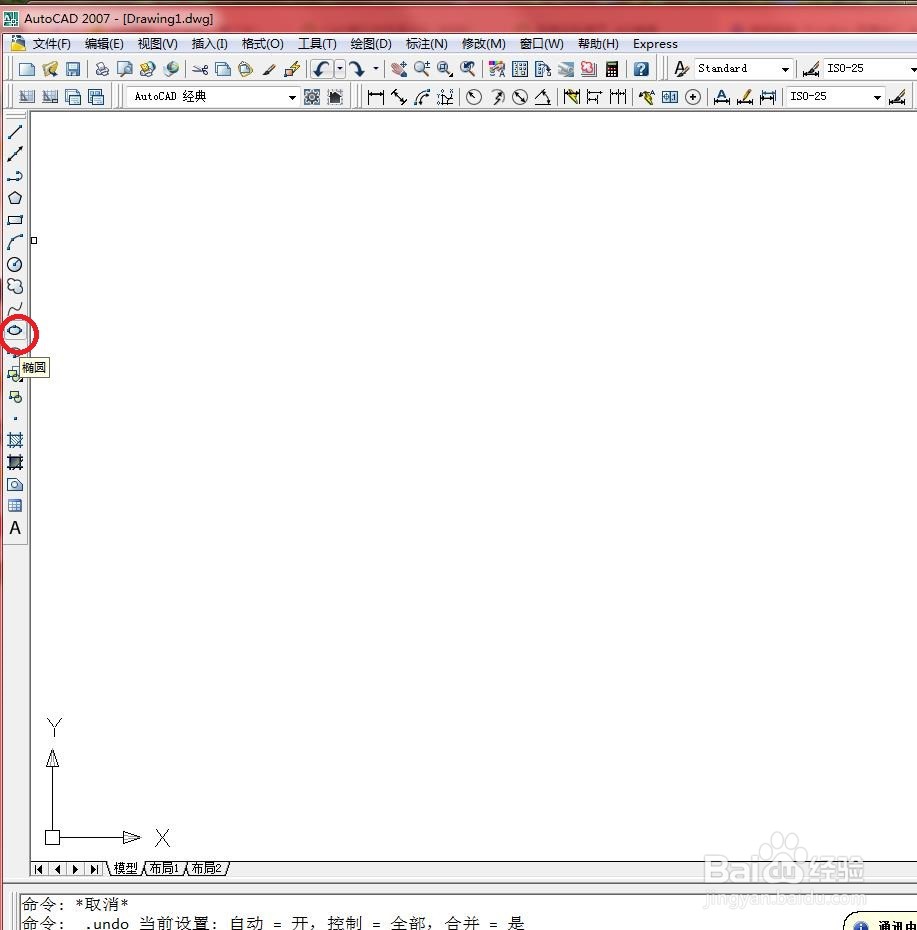
Task: Switch to the 布局2 tab
Action: pos(206,868)
